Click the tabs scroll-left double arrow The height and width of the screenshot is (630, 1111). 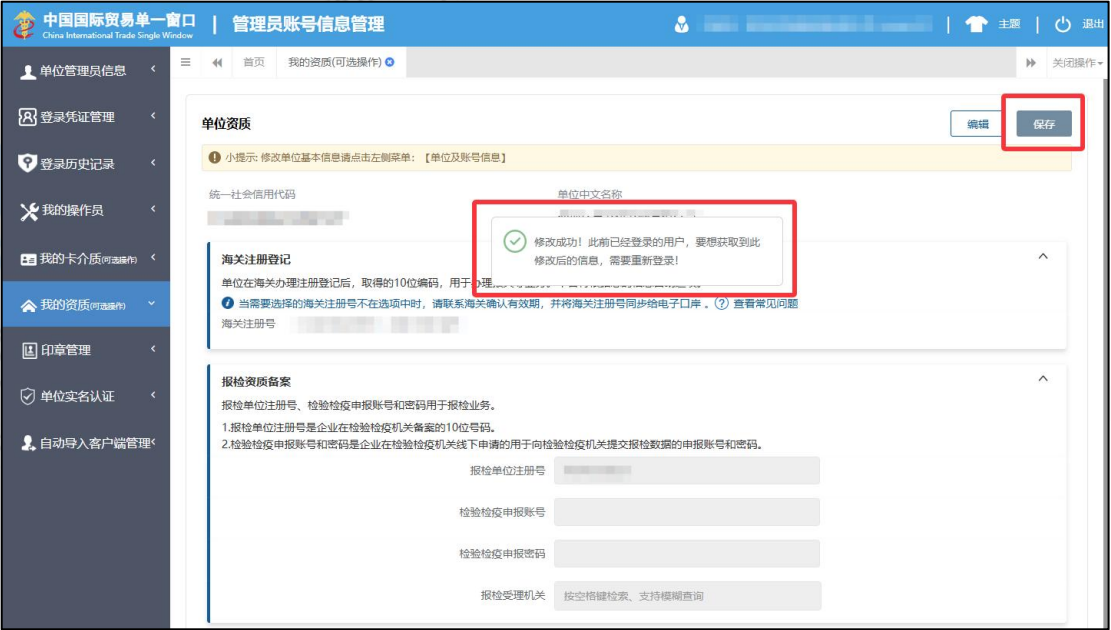pos(218,62)
